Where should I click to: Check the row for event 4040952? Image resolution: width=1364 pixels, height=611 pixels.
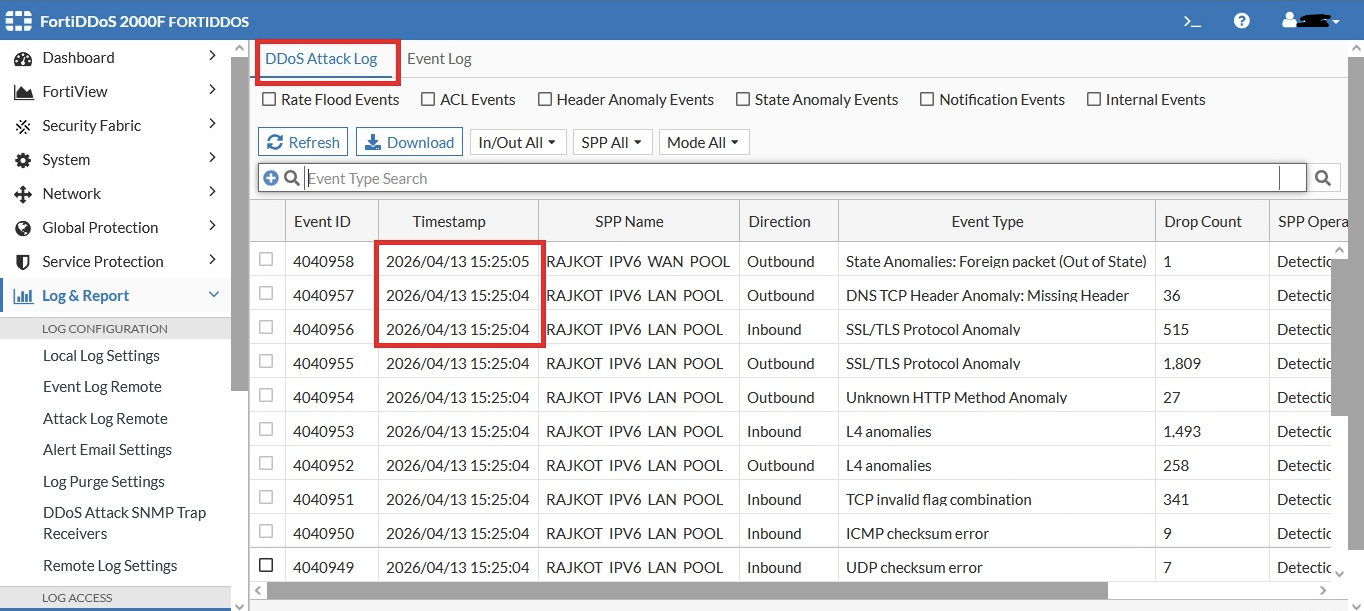266,464
